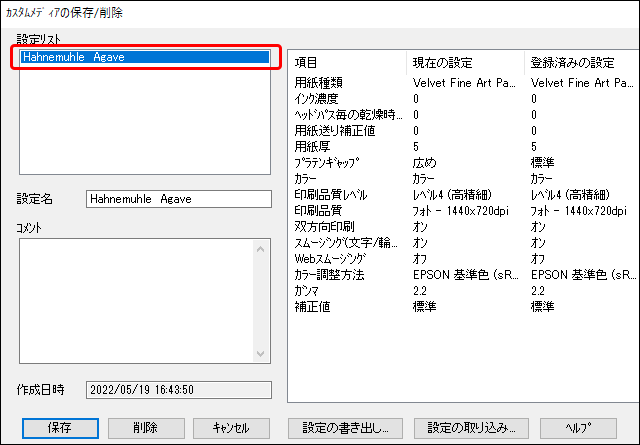Open 設定の取り込み to import settings

tap(470, 427)
